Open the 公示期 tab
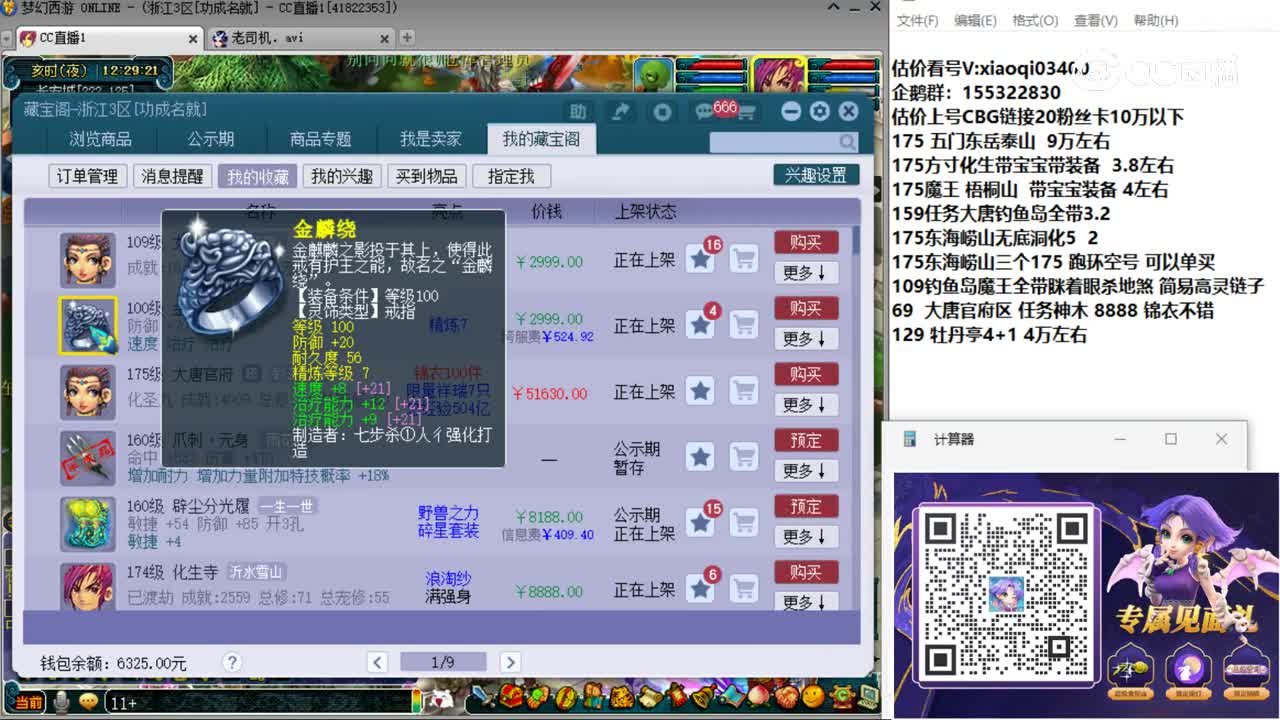This screenshot has width=1280, height=720. [211, 139]
